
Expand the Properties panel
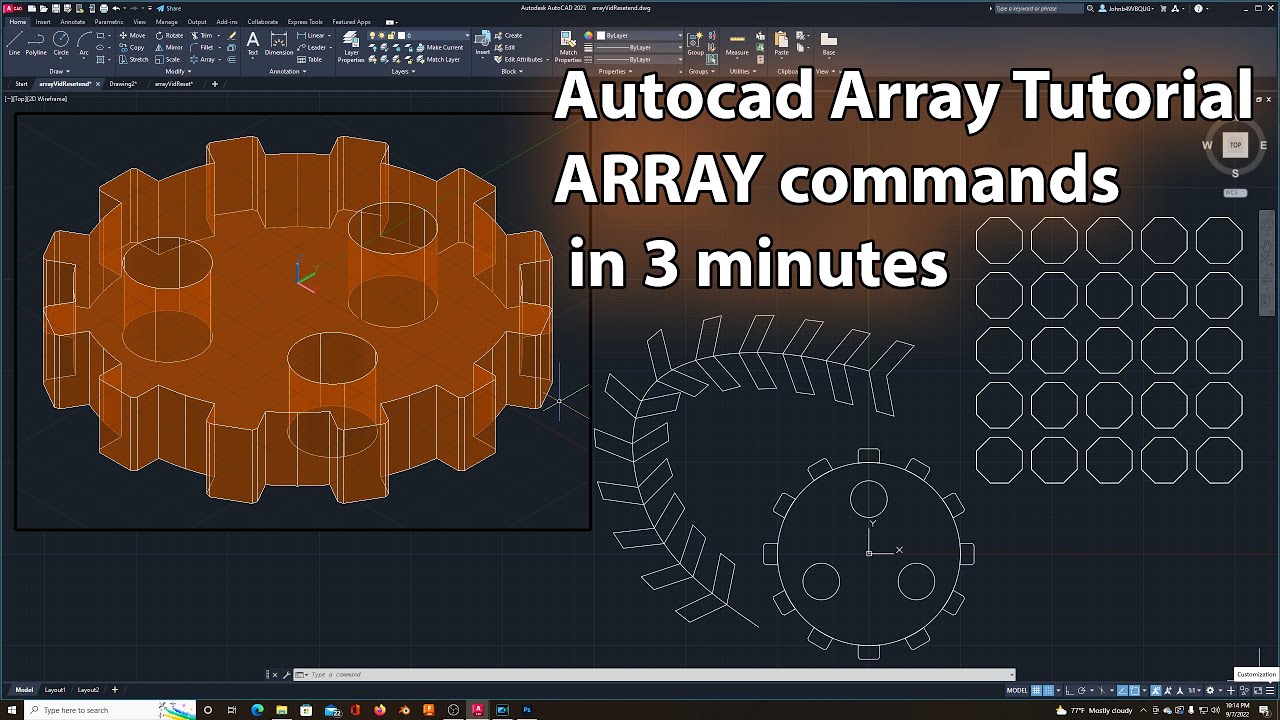click(x=614, y=71)
